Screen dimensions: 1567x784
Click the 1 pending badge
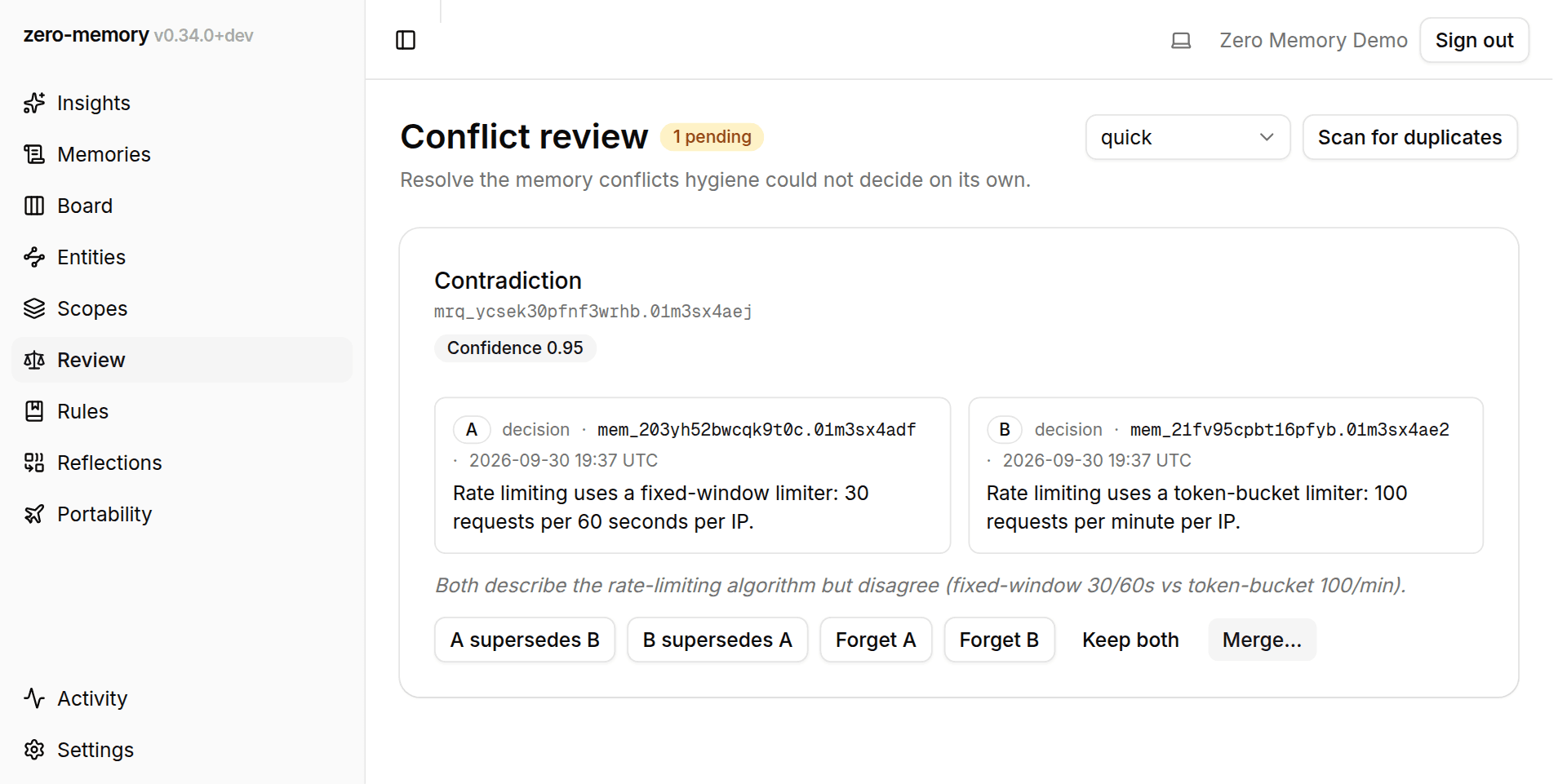(x=712, y=137)
